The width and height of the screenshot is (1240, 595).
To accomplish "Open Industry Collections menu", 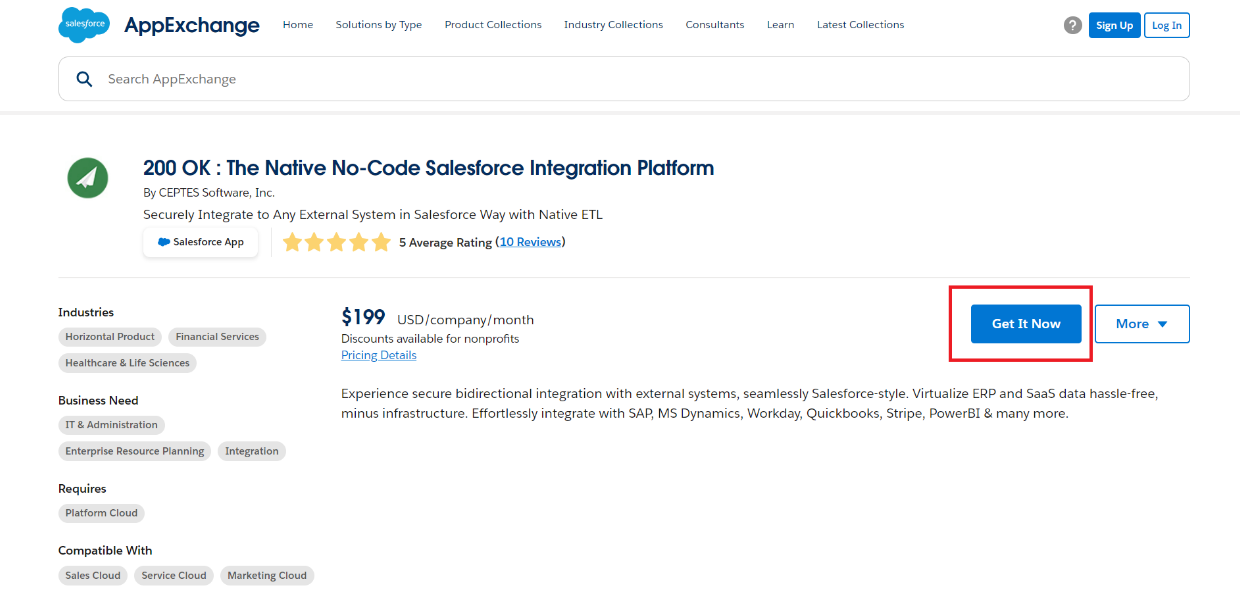I will 613,25.
